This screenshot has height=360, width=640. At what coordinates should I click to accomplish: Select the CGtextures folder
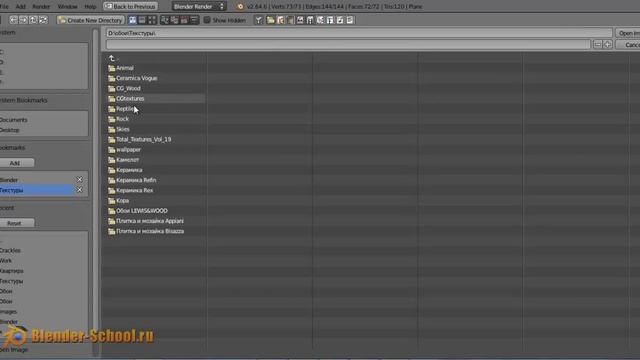click(126, 98)
